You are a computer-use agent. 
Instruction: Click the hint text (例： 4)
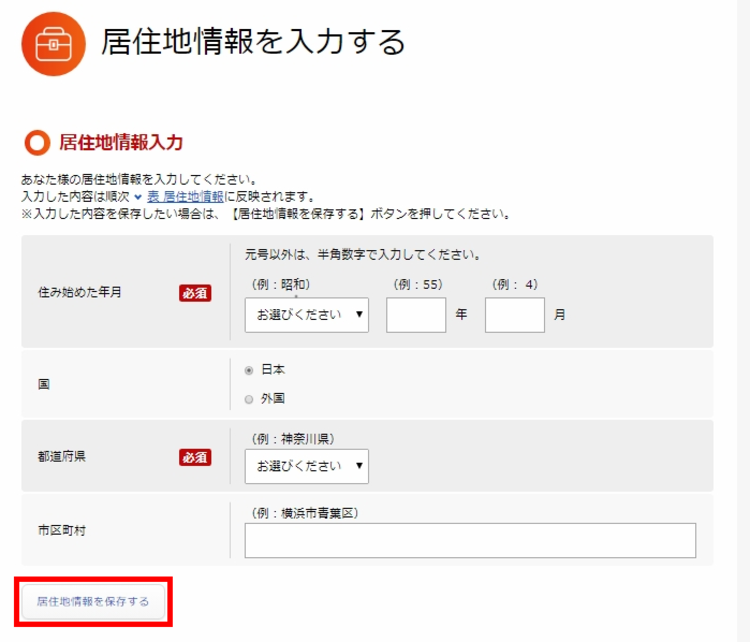click(515, 284)
